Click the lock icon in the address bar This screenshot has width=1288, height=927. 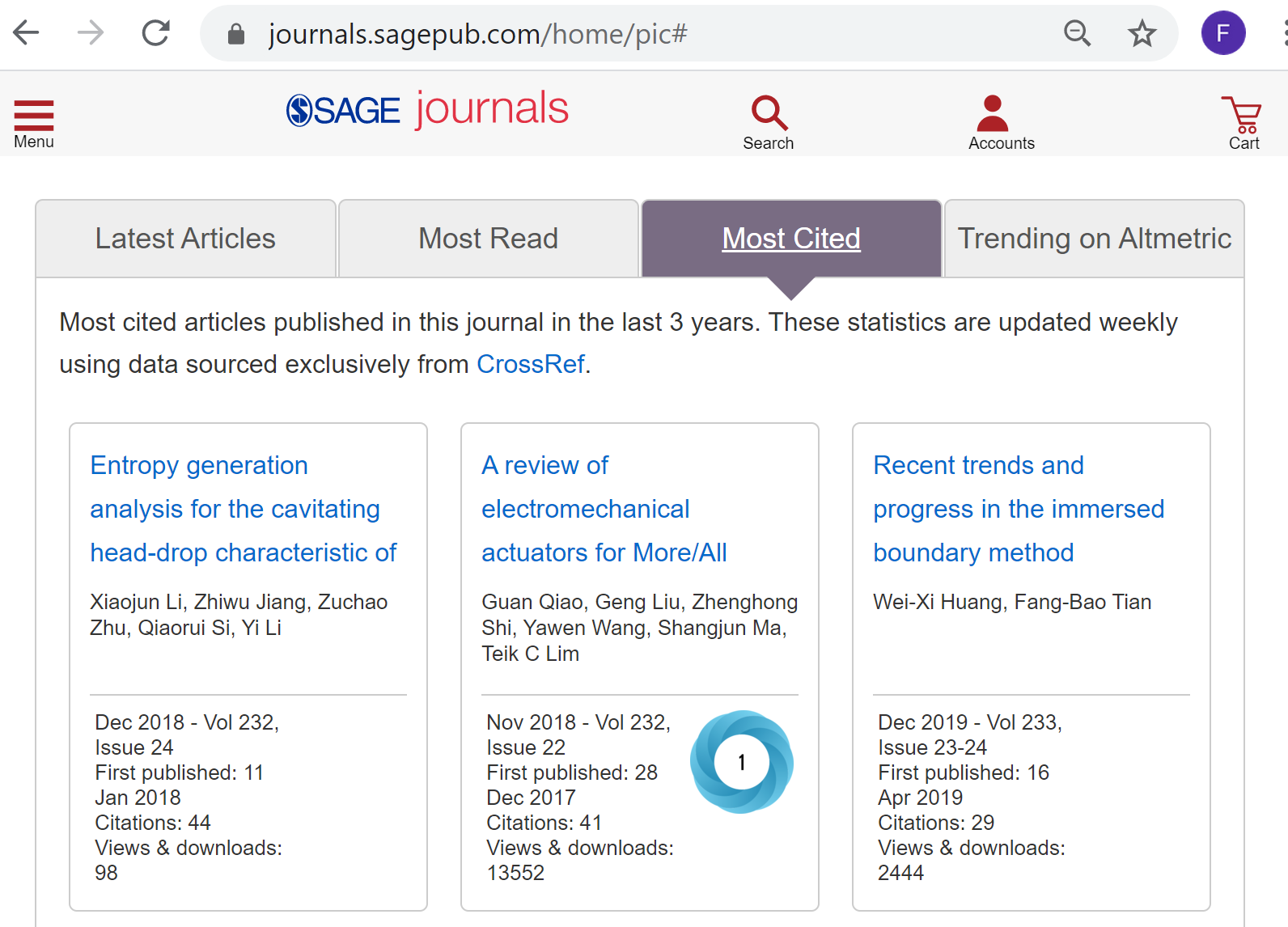click(x=236, y=34)
